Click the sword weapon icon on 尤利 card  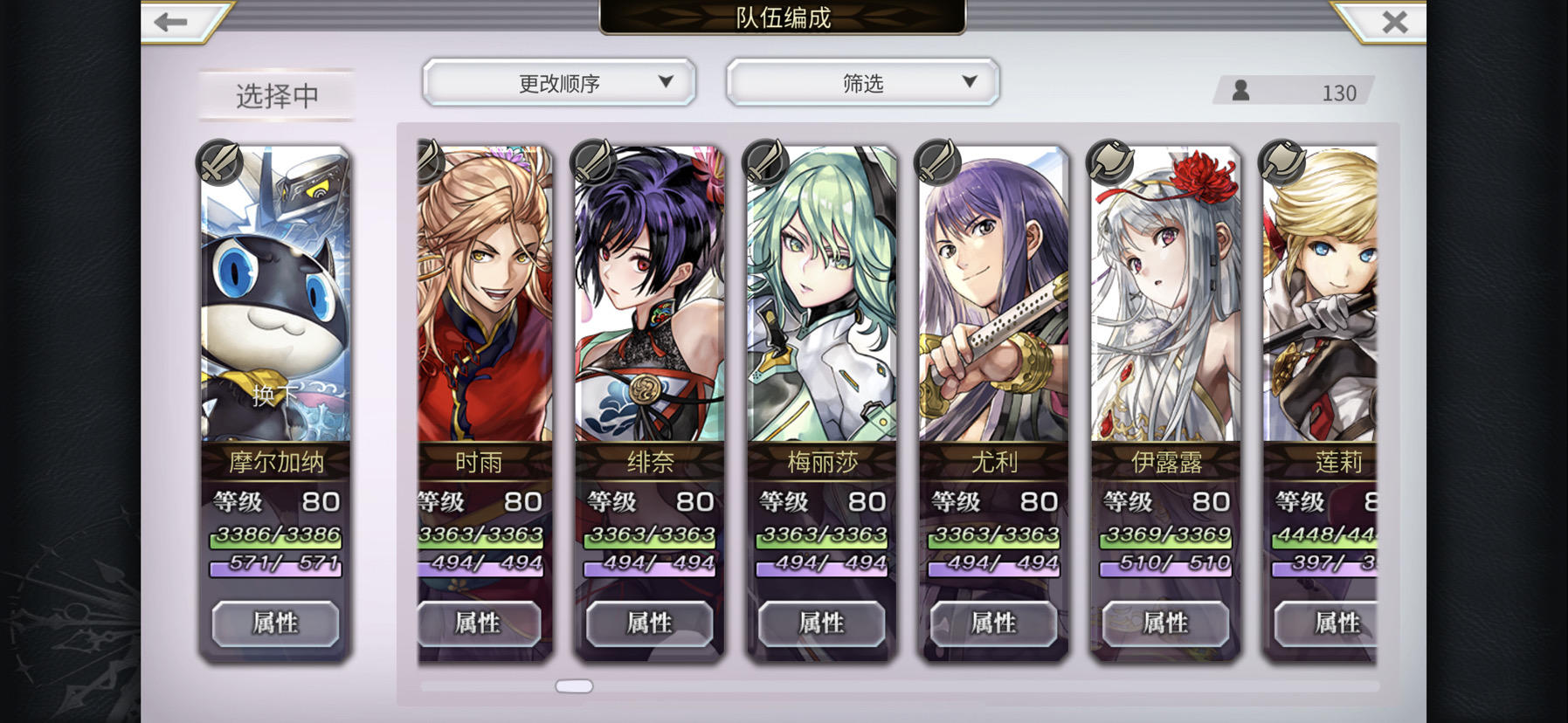[x=937, y=162]
